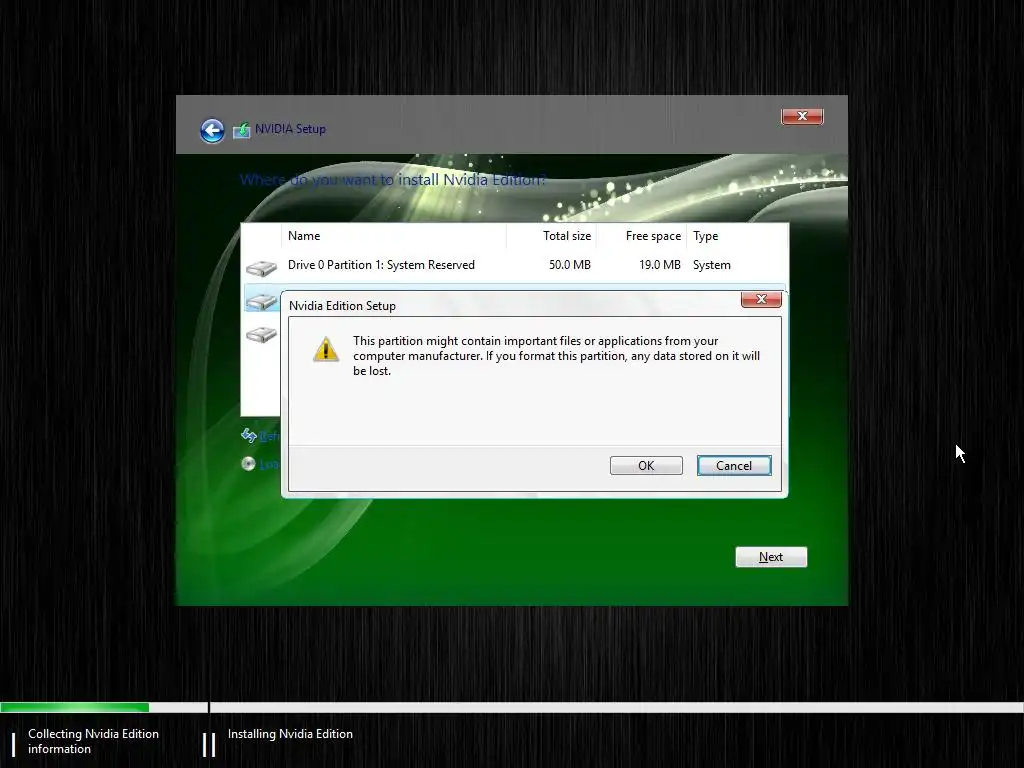The image size is (1024, 768).
Task: Click 'Collecting Nvidia Edition information' step label
Action: point(93,741)
